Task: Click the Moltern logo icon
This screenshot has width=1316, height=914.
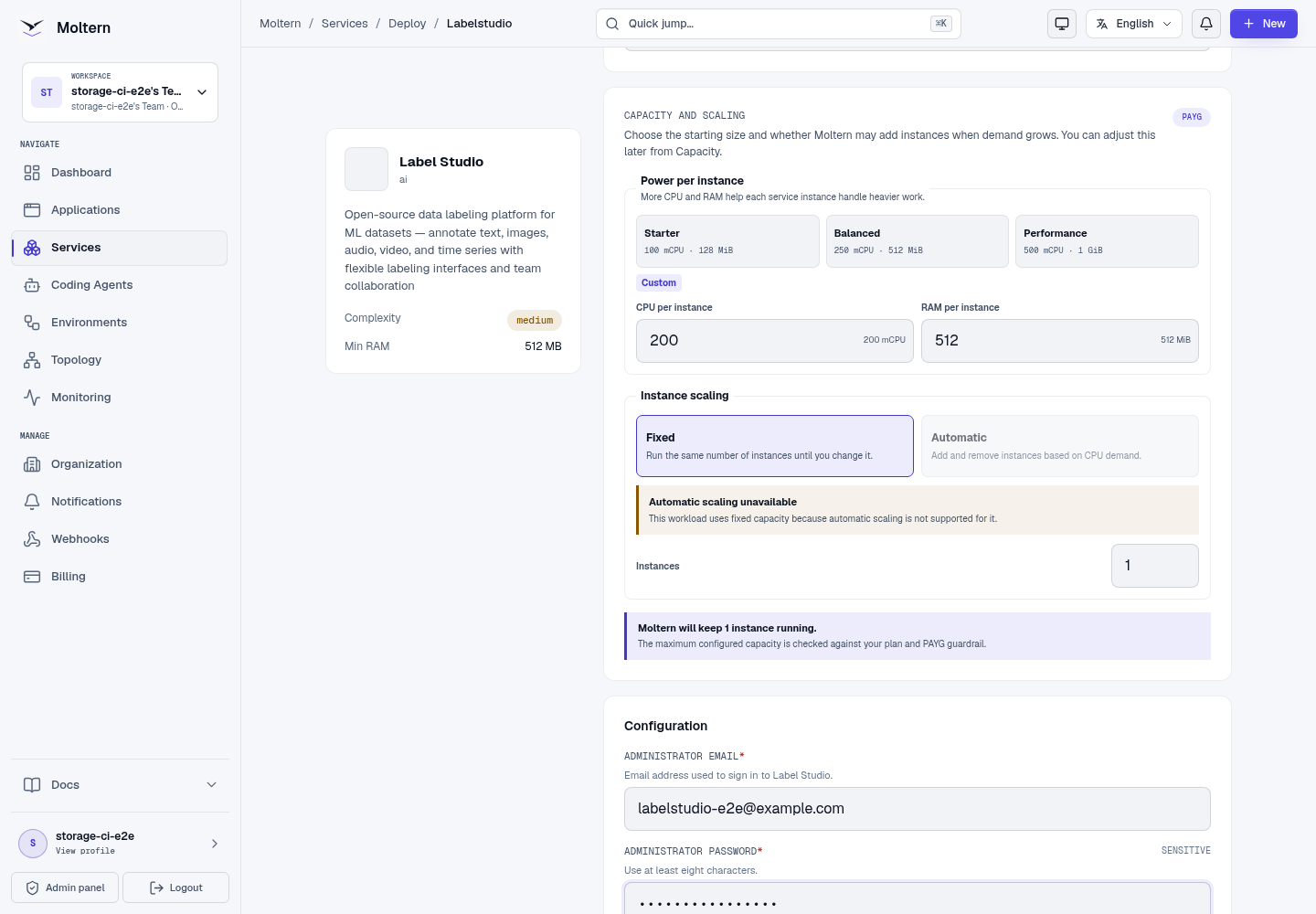Action: pyautogui.click(x=32, y=27)
